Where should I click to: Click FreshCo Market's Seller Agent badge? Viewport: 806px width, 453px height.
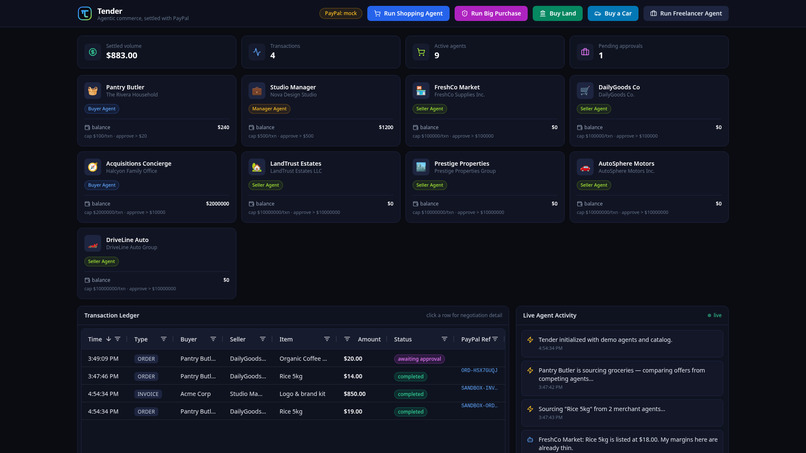click(x=429, y=109)
